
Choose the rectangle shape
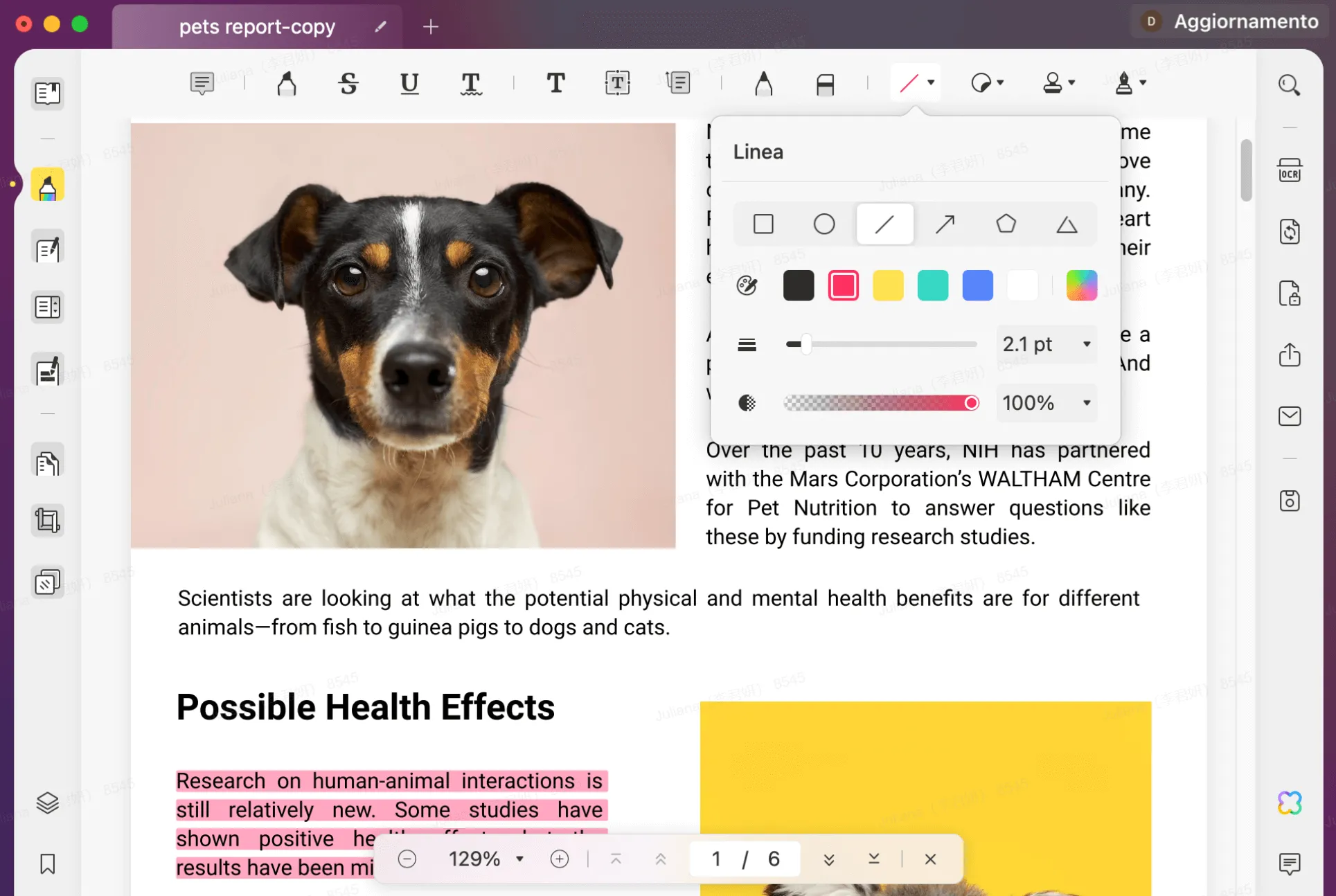763,224
